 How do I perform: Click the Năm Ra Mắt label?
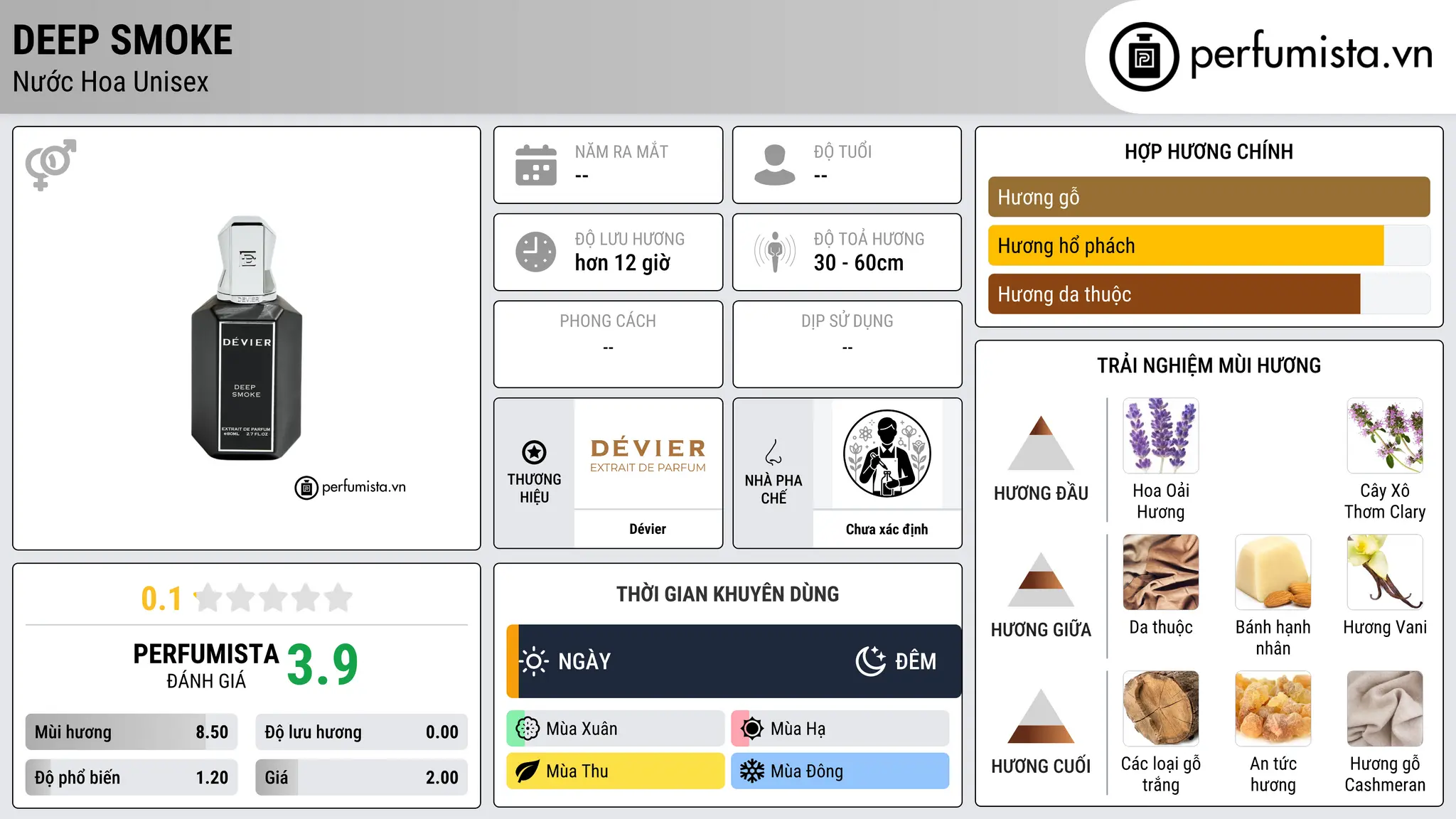621,151
